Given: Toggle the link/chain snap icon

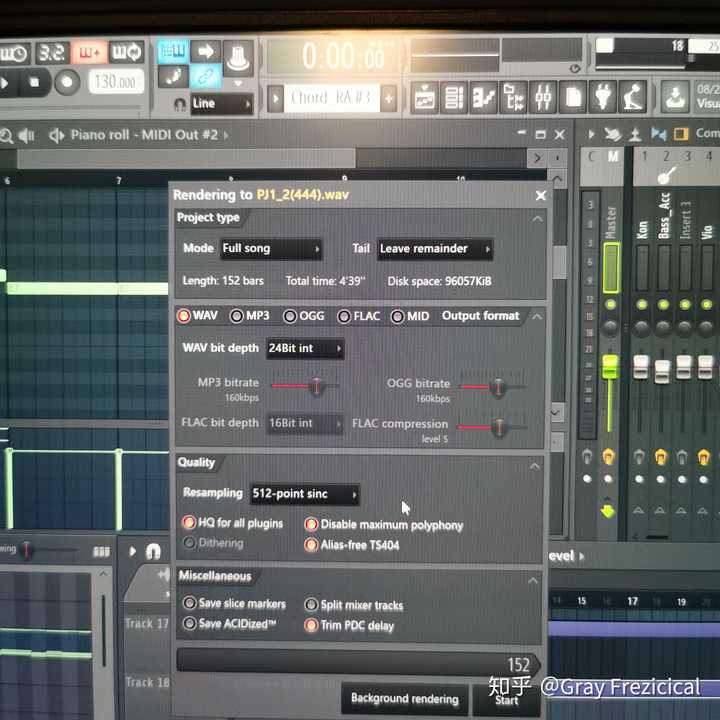Looking at the screenshot, I should tap(205, 78).
